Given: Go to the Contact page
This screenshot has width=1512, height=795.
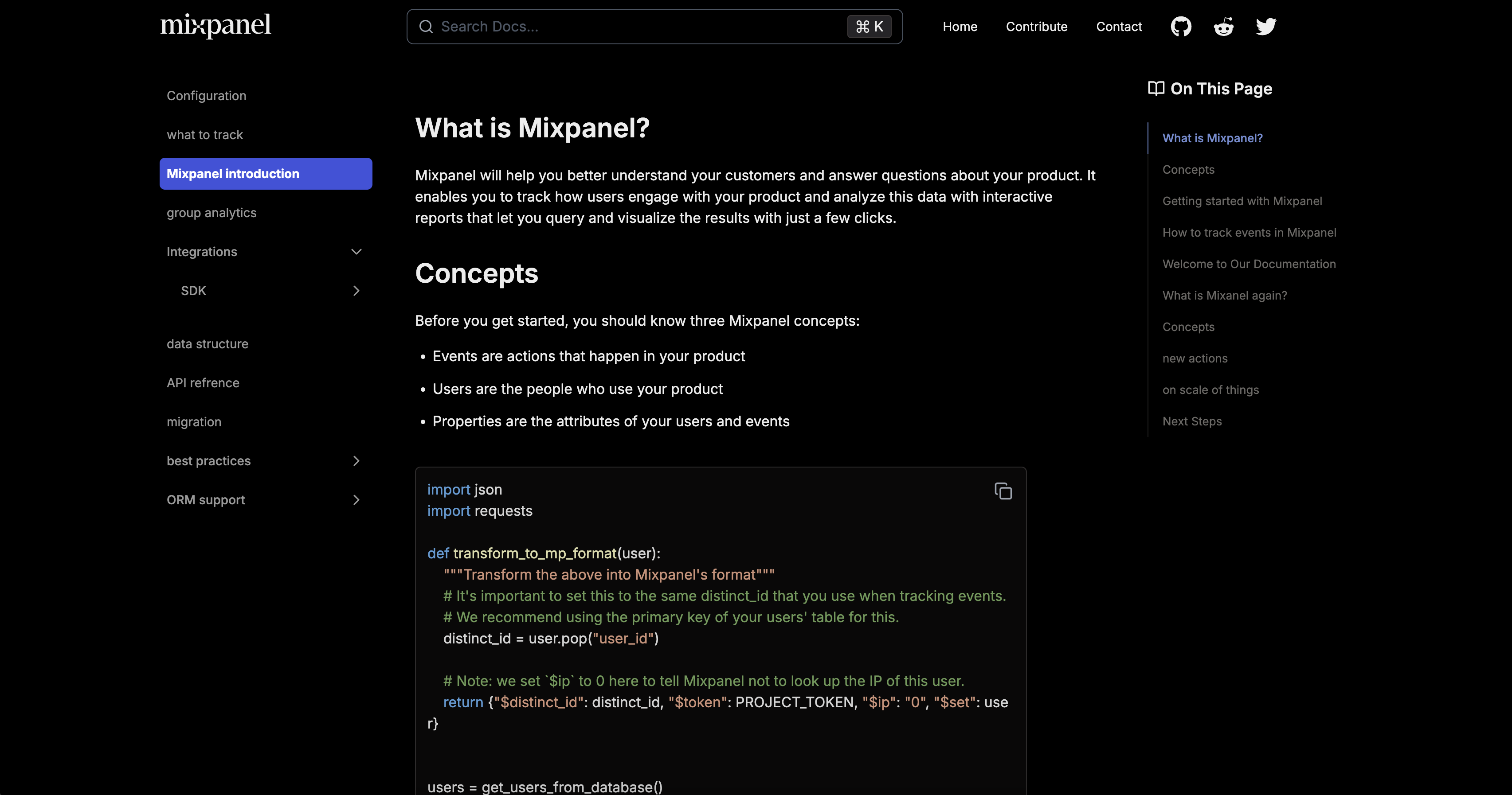Looking at the screenshot, I should (x=1119, y=27).
